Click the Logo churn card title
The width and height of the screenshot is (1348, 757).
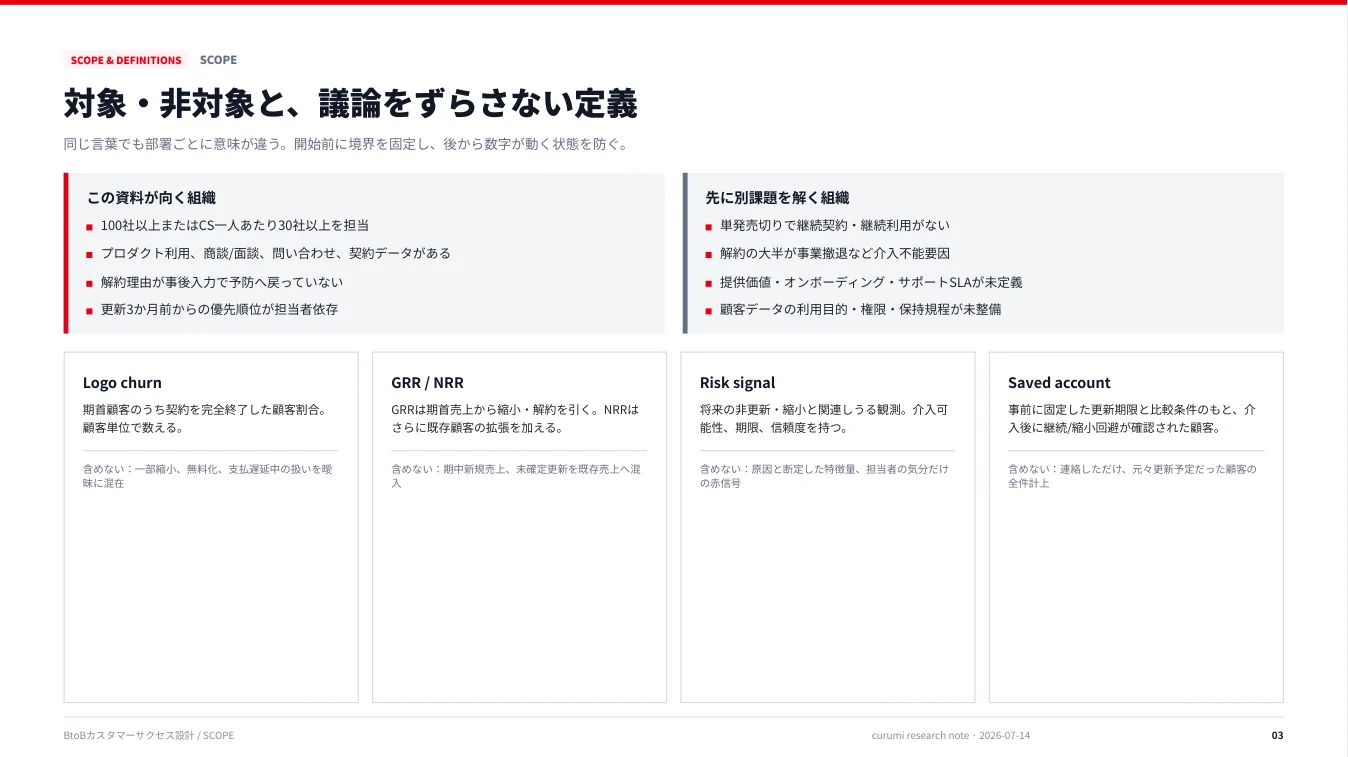click(122, 383)
